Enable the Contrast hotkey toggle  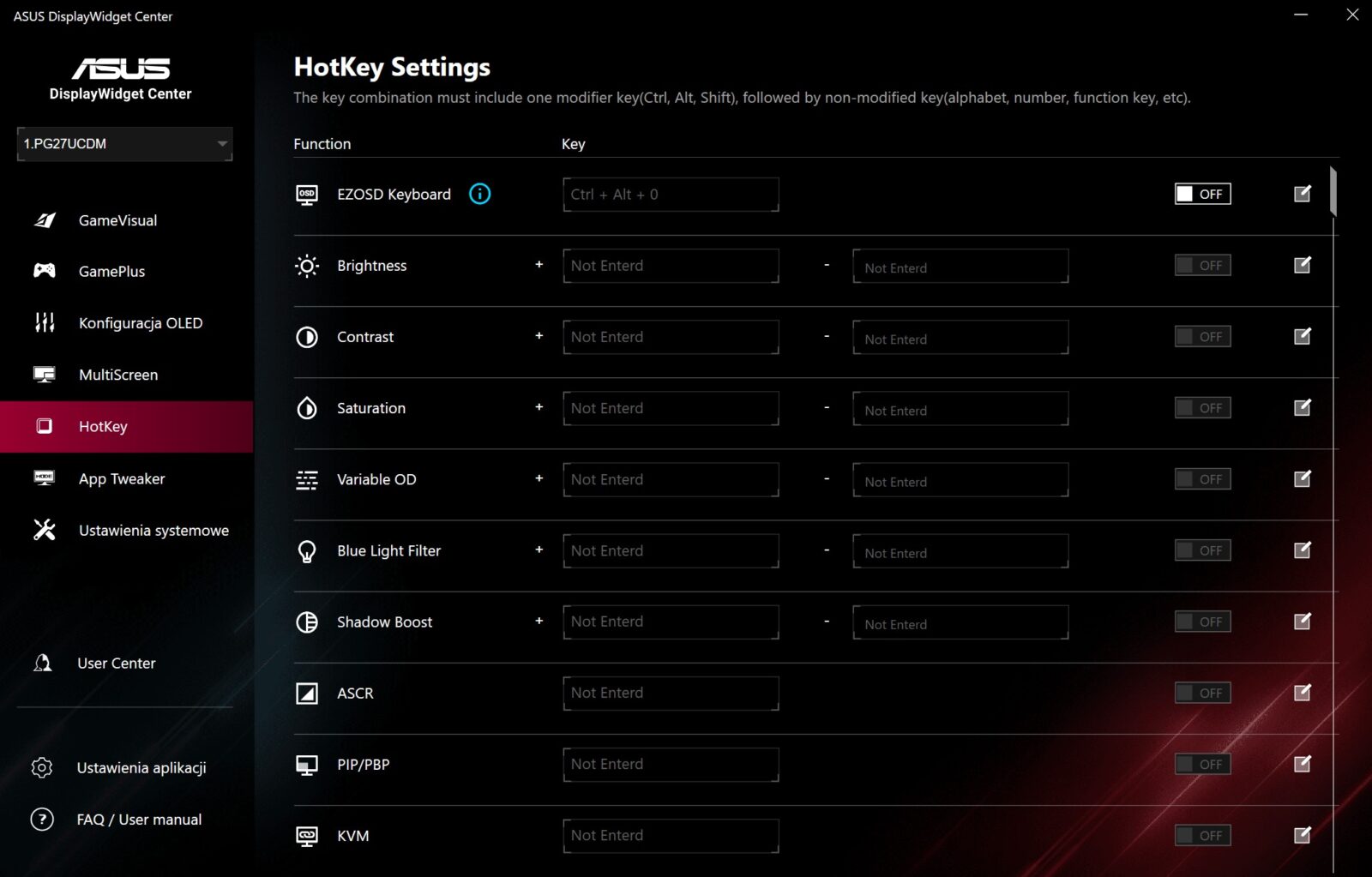click(1202, 336)
